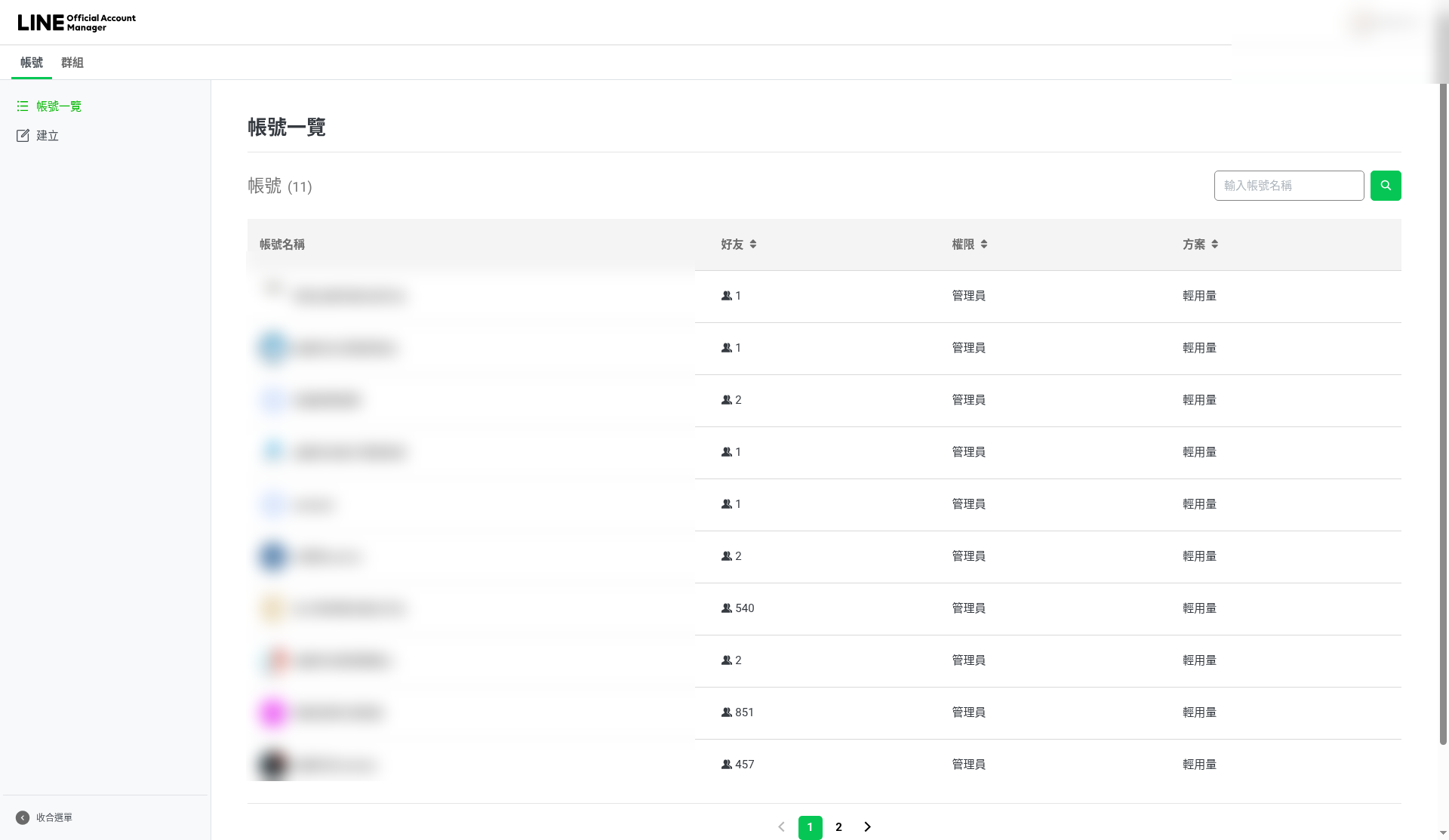Open 帳號一覽 in the sidebar

coord(50,106)
